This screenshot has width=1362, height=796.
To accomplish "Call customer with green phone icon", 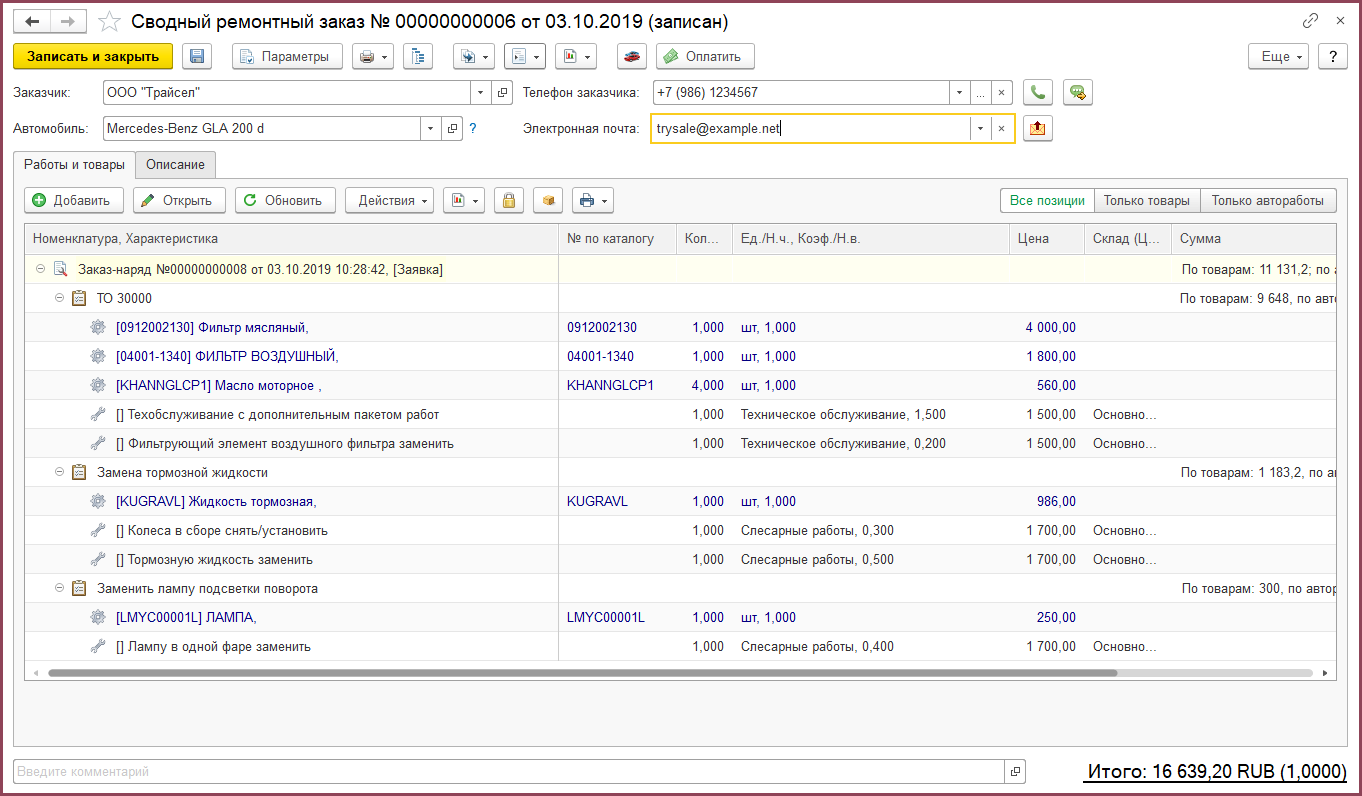I will point(1038,92).
